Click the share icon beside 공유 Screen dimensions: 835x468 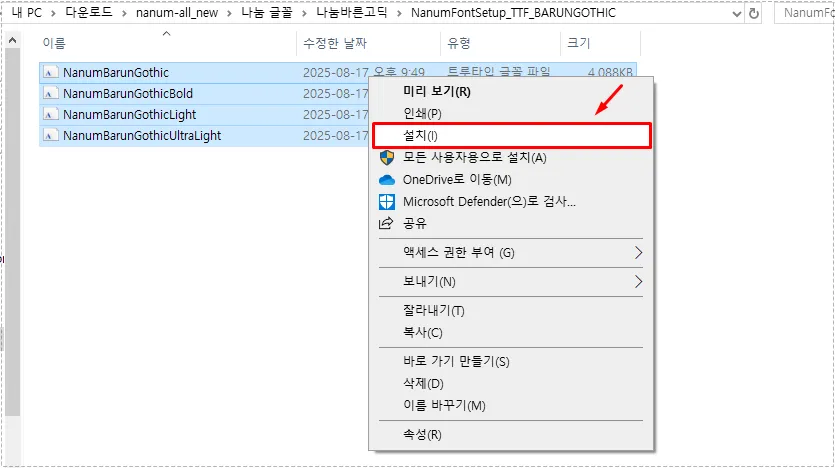[x=386, y=223]
